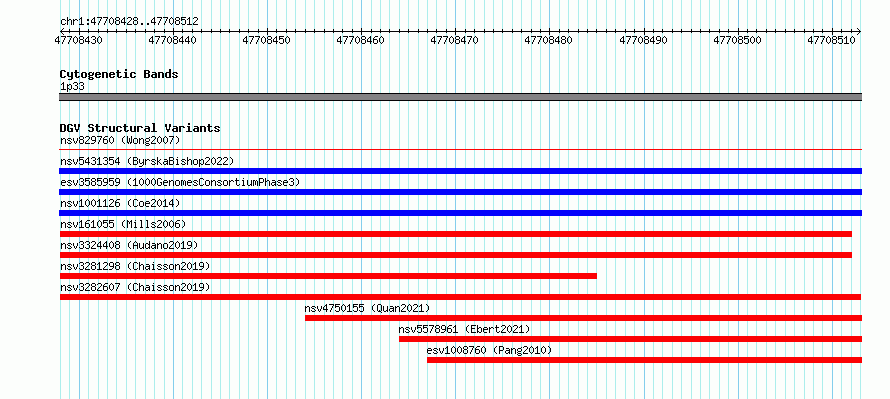The image size is (890, 399).
Task: Open nsv3324408 (Audano2019) label
Action: click(129, 245)
